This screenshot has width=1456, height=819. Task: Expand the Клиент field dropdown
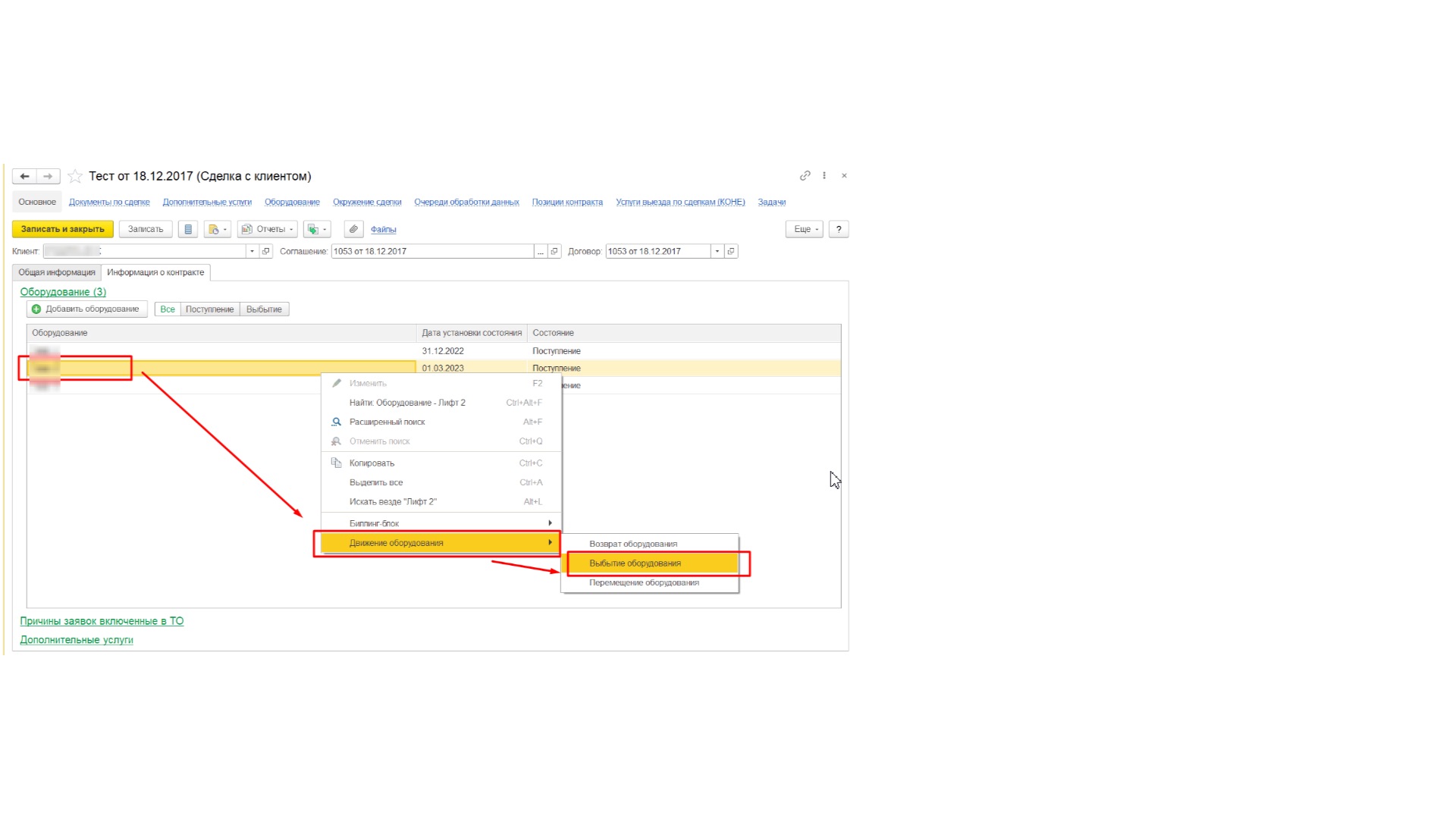click(253, 251)
